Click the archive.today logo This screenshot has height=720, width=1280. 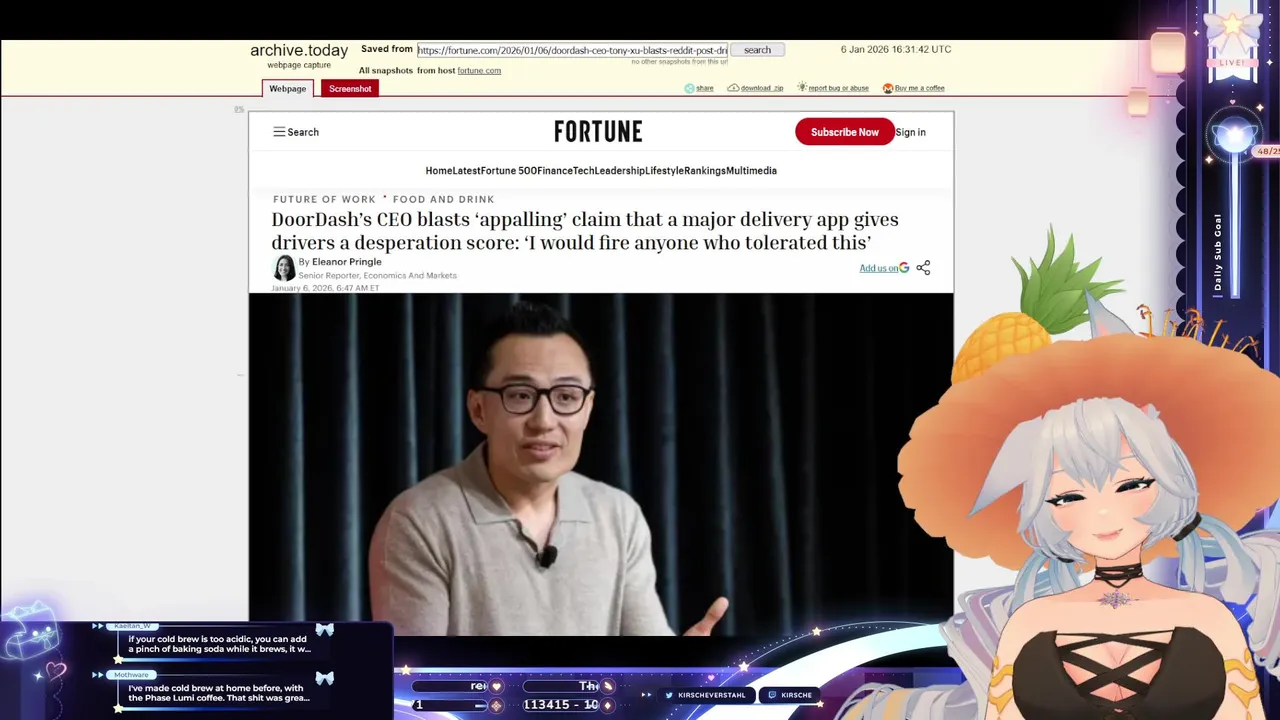pyautogui.click(x=299, y=50)
